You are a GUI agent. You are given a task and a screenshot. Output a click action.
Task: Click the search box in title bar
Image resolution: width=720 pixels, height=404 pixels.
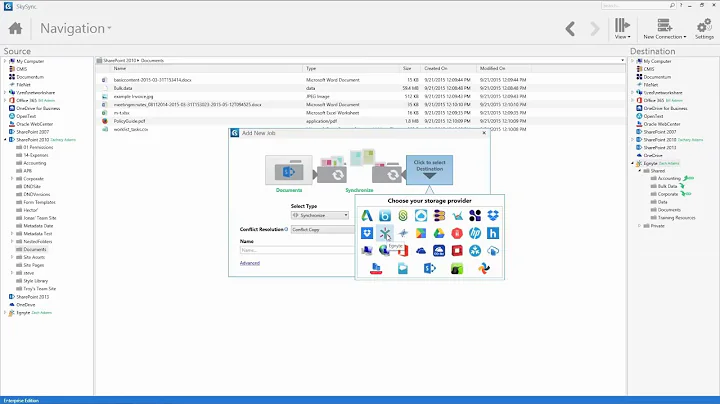coord(638,6)
